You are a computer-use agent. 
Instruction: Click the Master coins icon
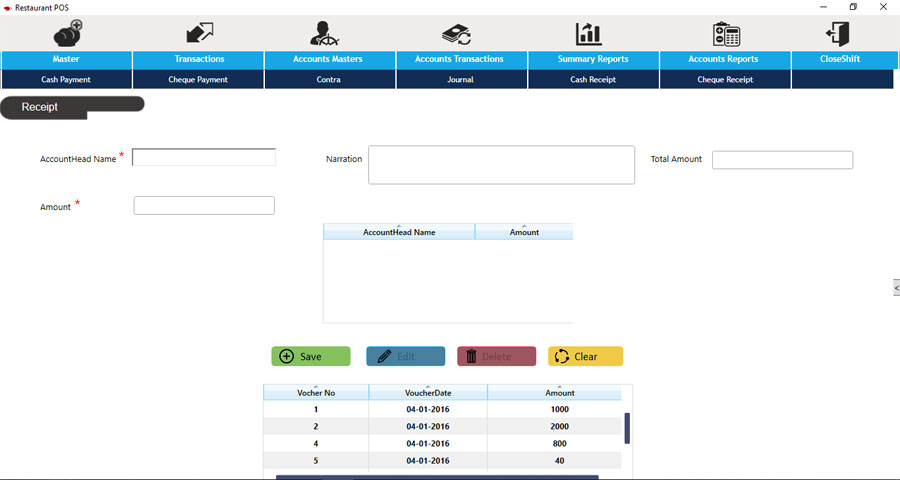click(67, 33)
